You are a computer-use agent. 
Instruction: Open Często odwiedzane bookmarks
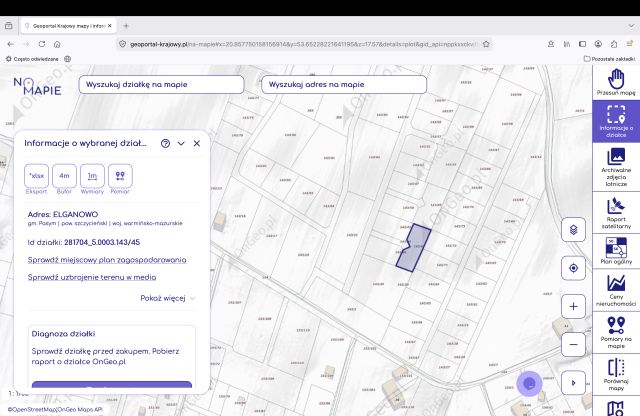coord(32,59)
